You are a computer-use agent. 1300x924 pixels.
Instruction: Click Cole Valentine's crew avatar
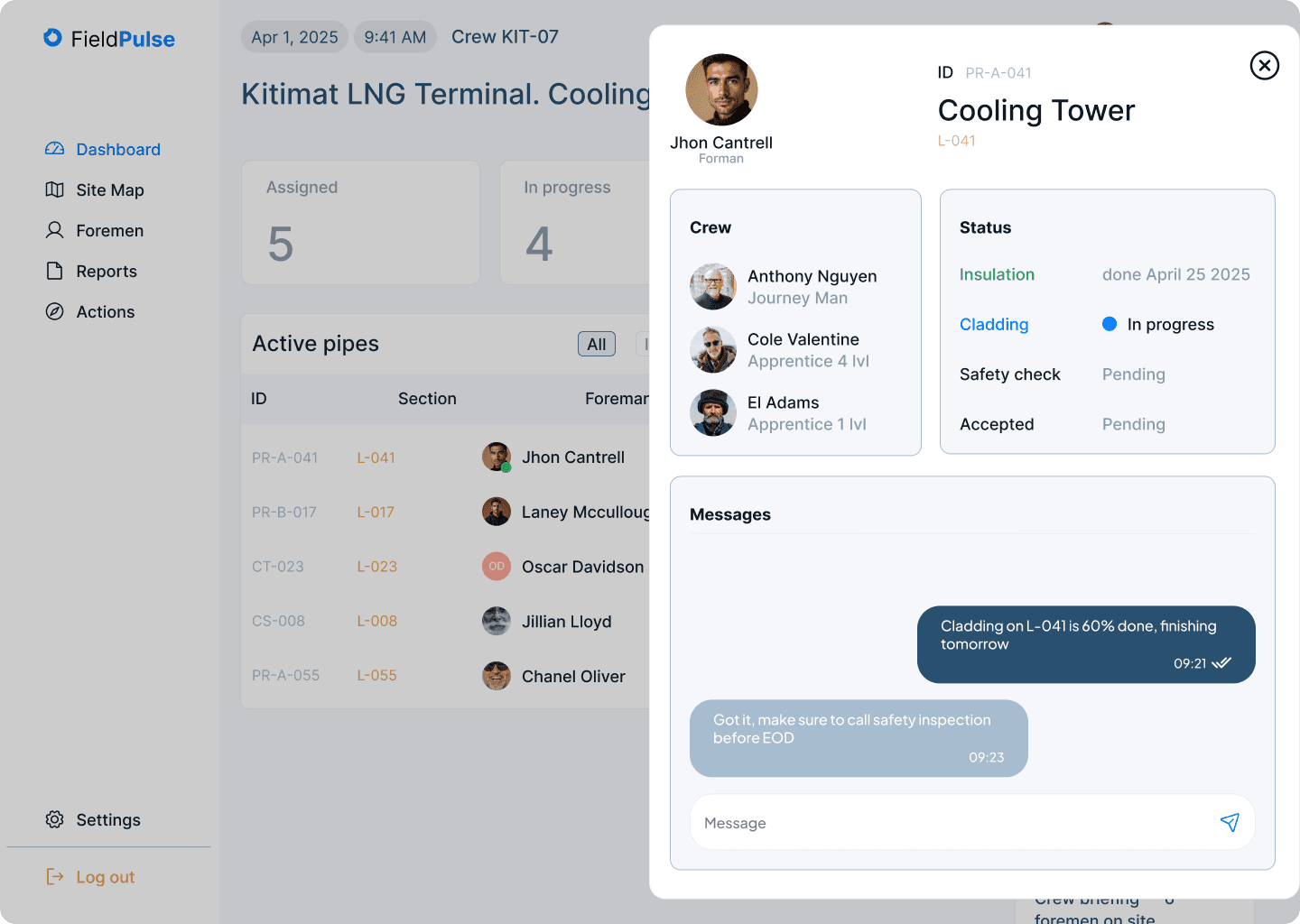pos(713,350)
